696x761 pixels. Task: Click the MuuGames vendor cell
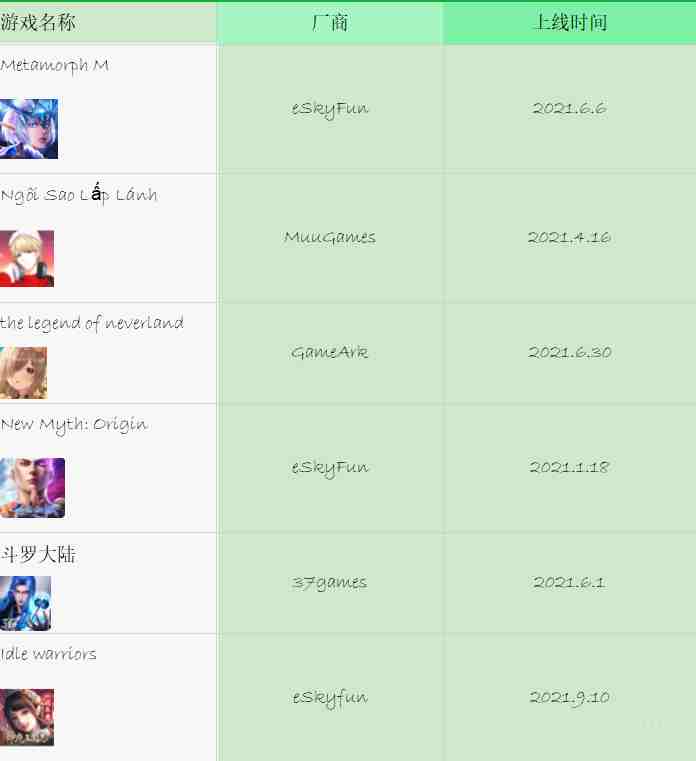click(x=330, y=238)
